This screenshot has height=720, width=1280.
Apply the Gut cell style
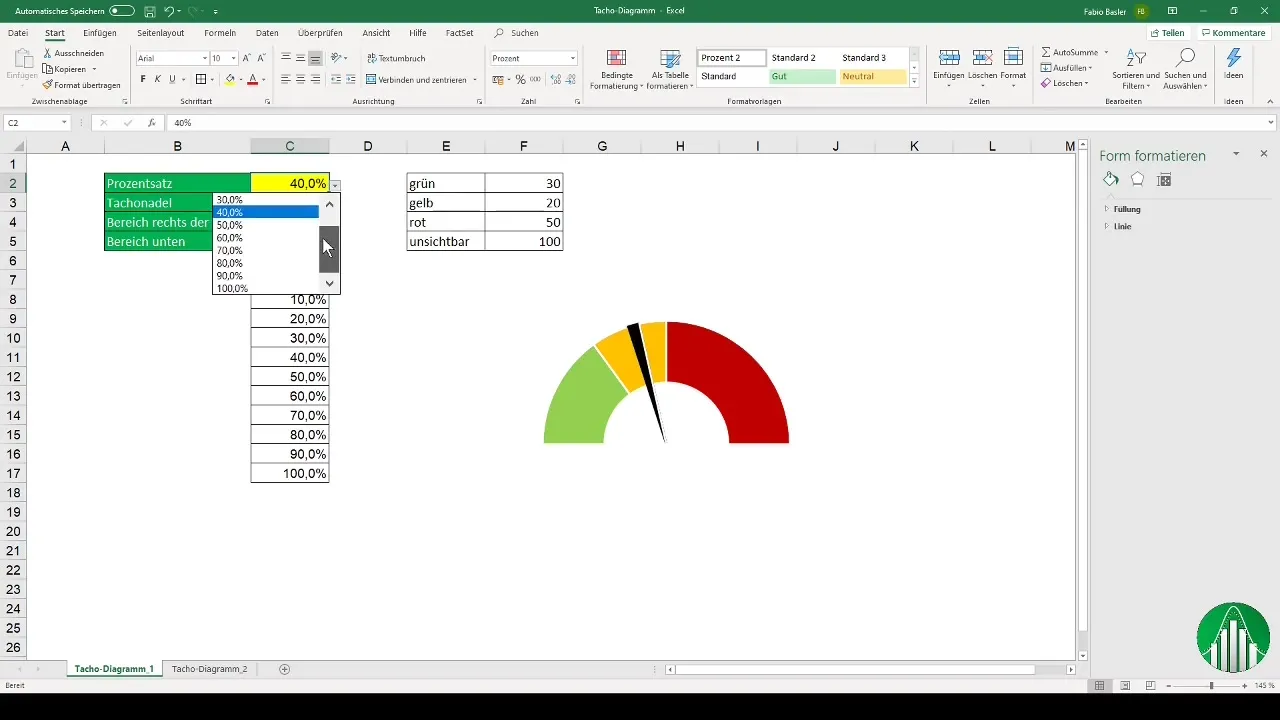[x=801, y=76]
